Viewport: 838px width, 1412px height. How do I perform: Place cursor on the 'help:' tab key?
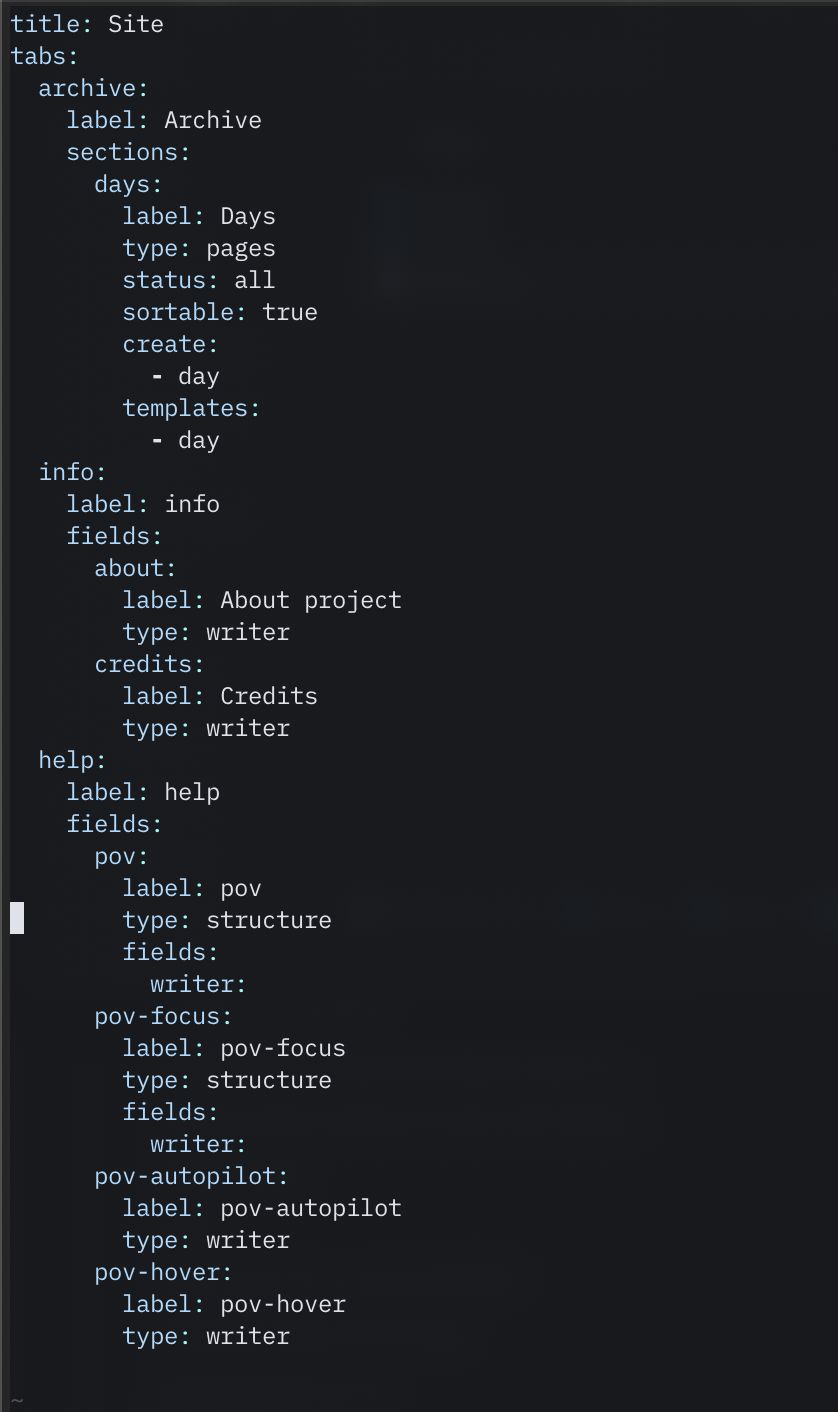[x=72, y=760]
